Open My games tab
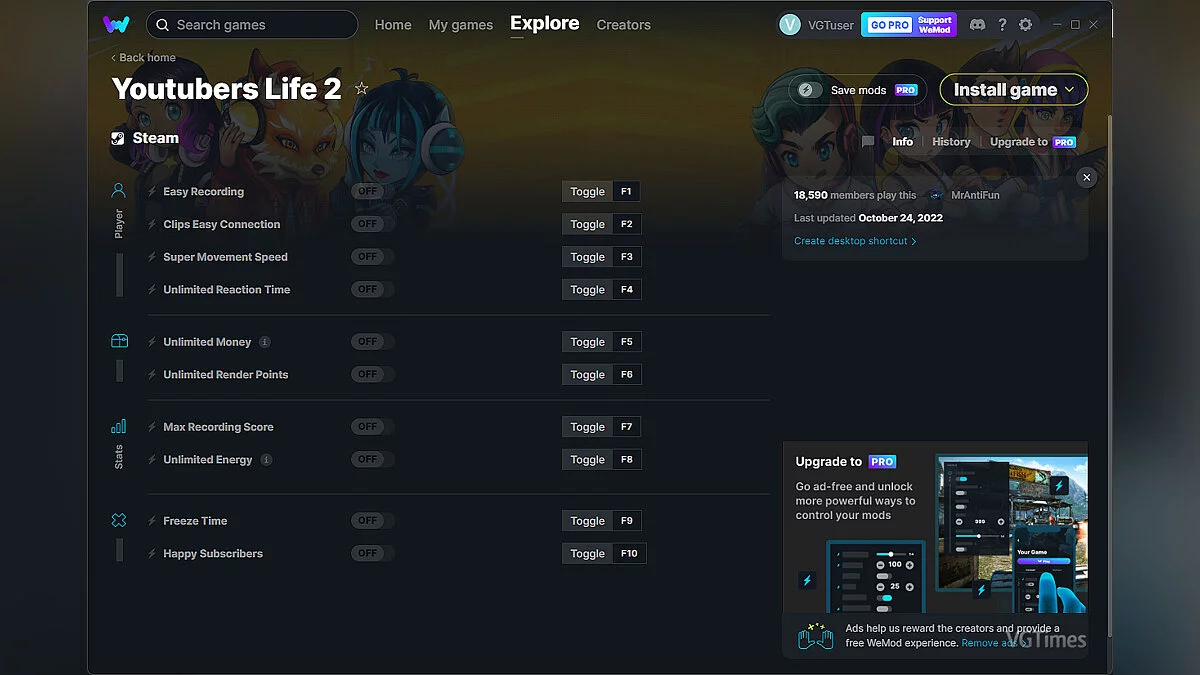 tap(460, 25)
